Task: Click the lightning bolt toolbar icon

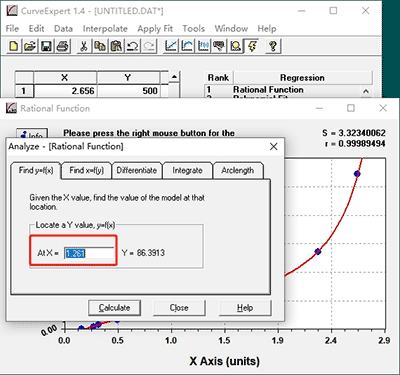Action: pos(252,46)
